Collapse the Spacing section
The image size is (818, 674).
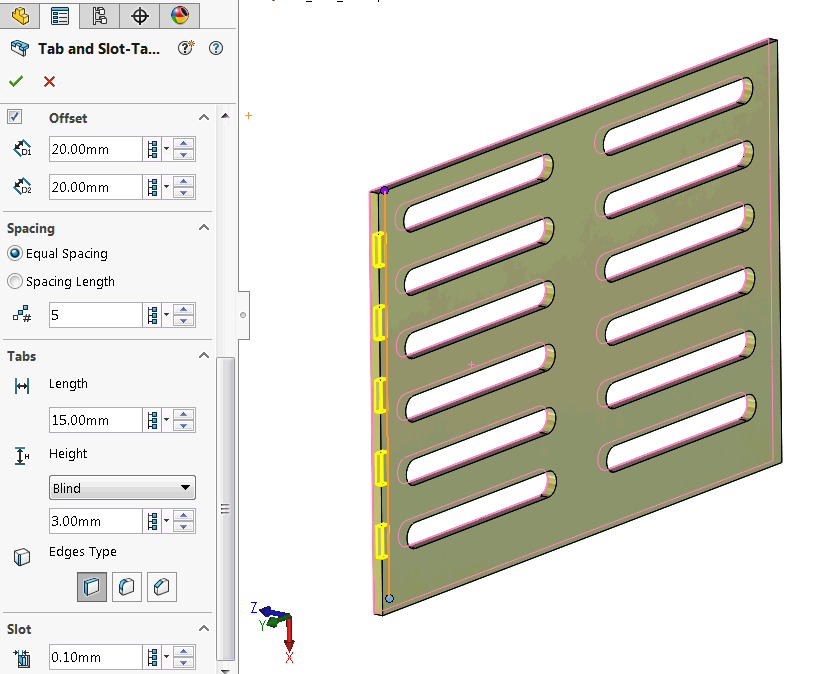click(204, 227)
